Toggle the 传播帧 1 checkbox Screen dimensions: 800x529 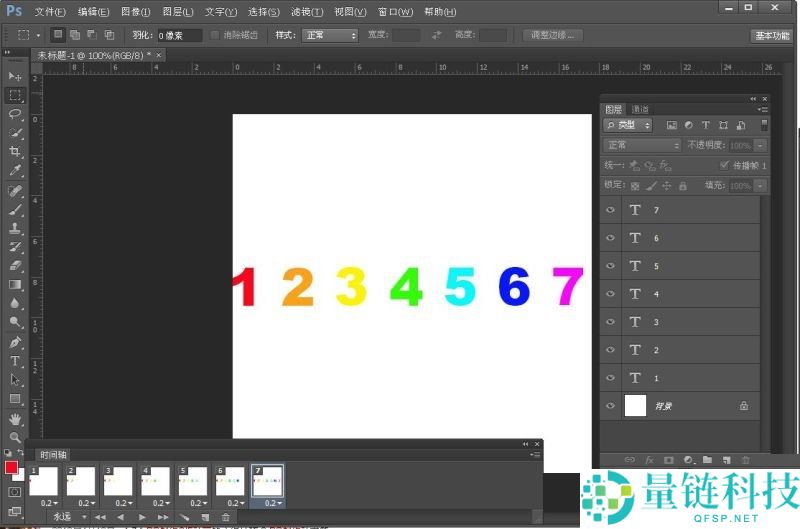[x=725, y=165]
